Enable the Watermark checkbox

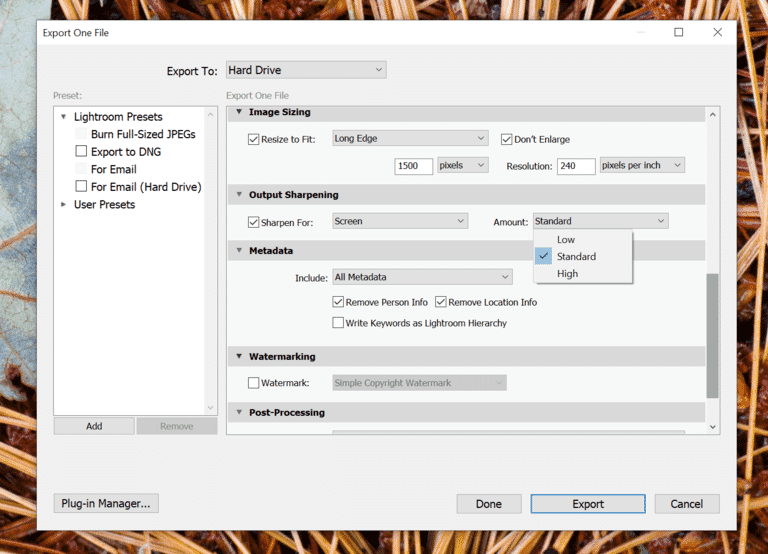(253, 383)
